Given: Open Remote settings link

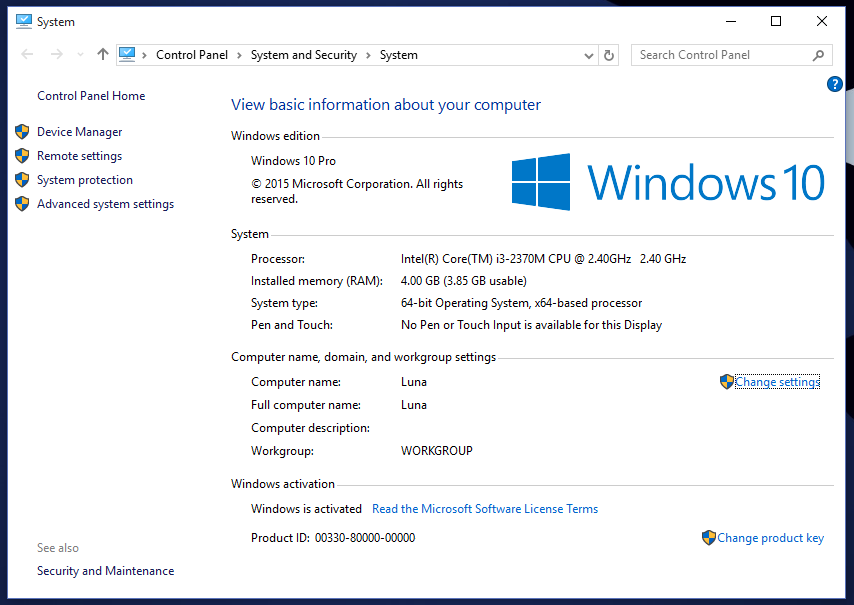Looking at the screenshot, I should click(x=80, y=156).
